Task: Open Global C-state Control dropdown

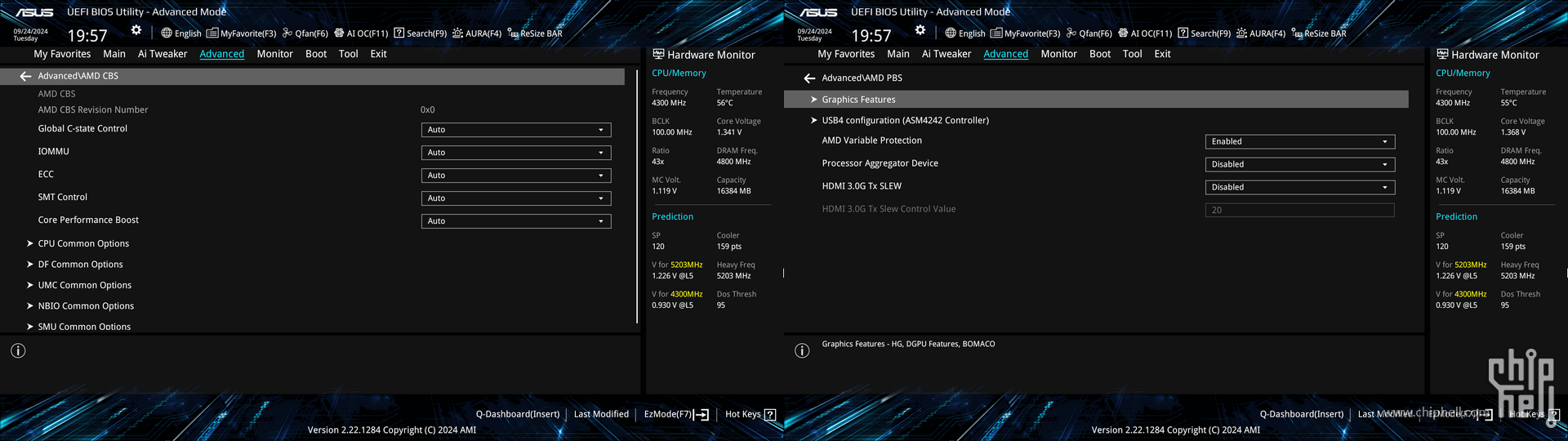Action: [516, 130]
